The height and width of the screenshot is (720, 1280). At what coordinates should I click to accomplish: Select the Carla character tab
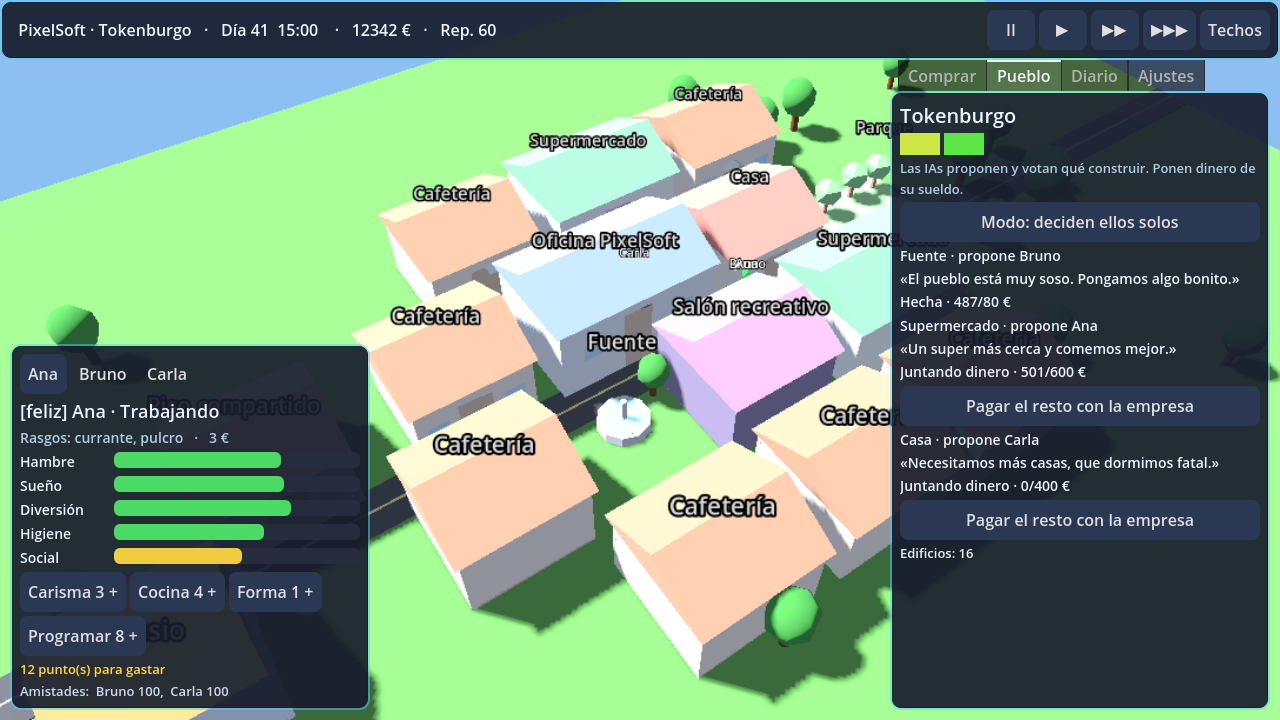[x=167, y=374]
